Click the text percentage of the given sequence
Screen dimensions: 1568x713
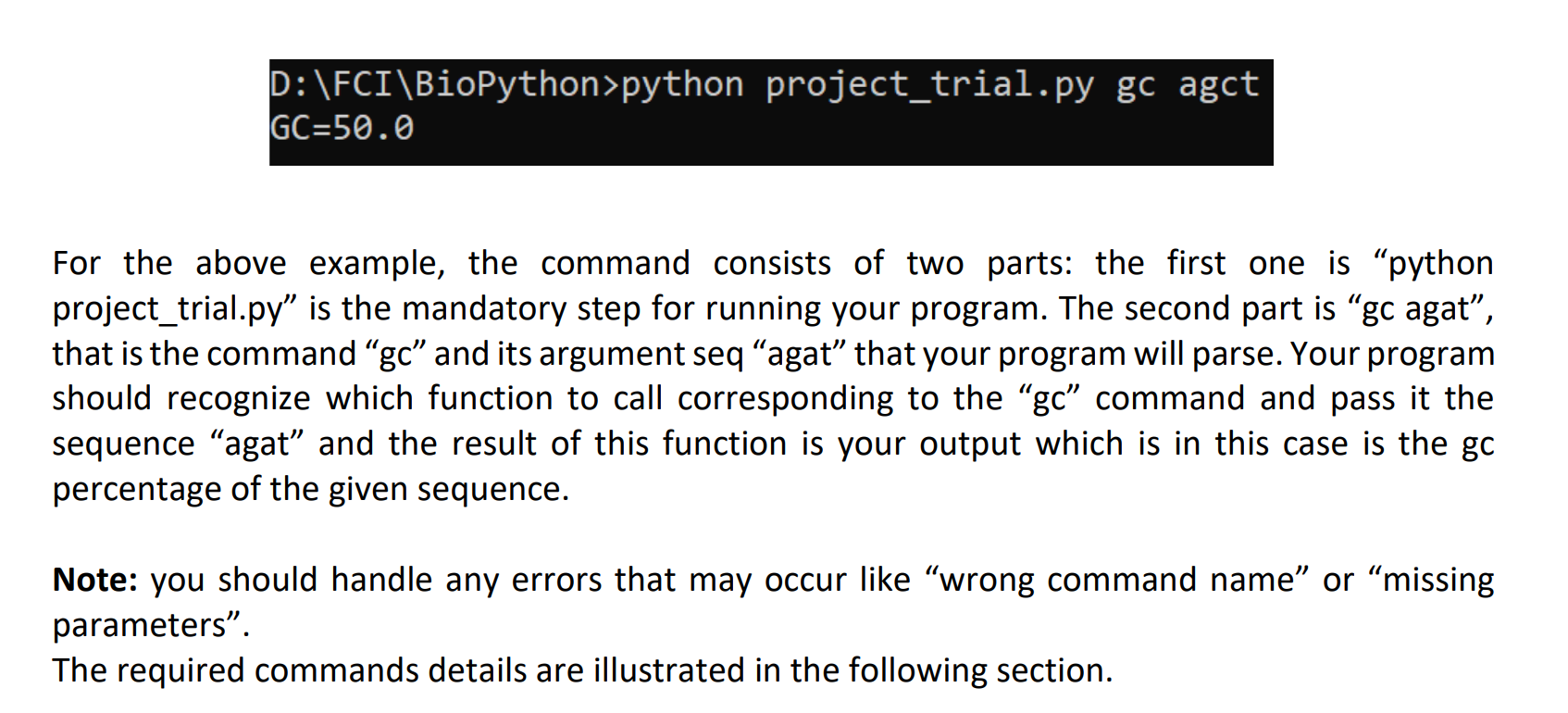coord(311,489)
